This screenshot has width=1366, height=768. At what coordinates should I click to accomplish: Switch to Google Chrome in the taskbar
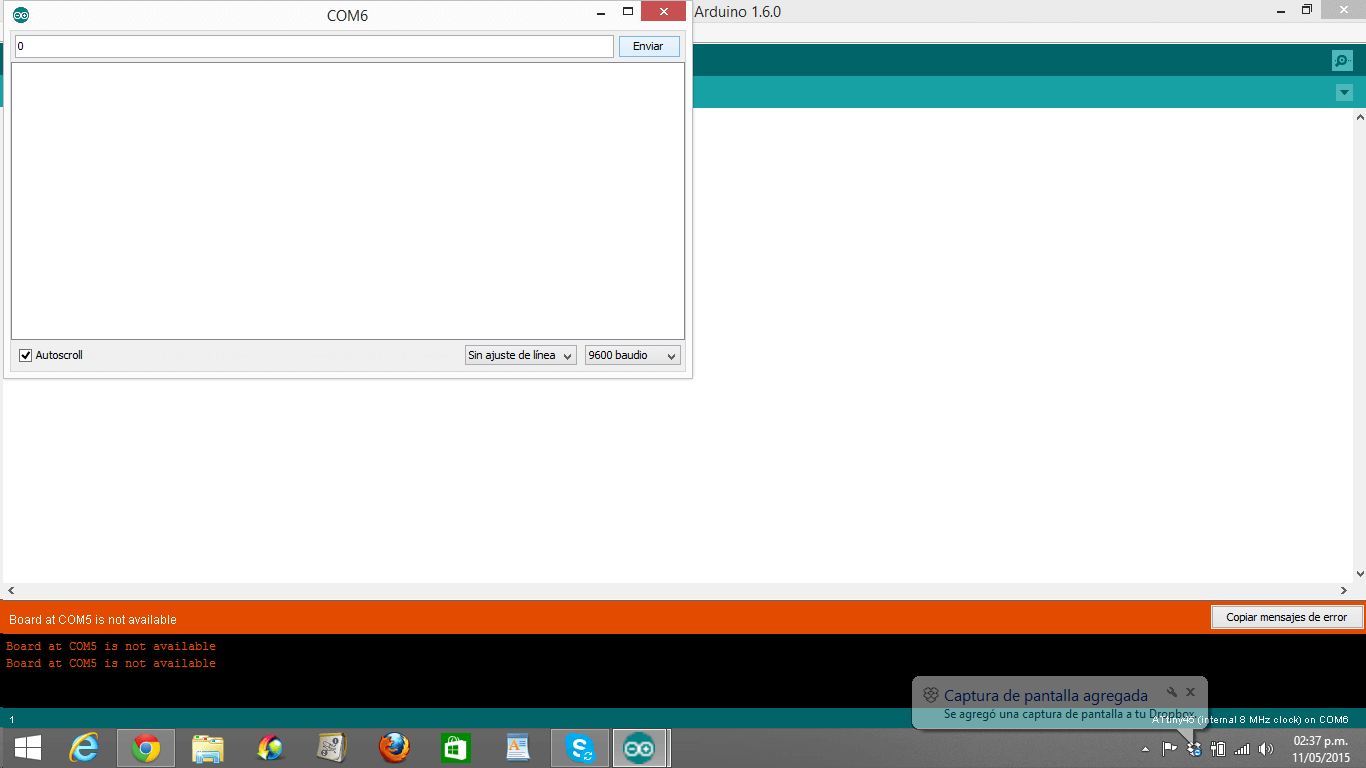pyautogui.click(x=146, y=748)
